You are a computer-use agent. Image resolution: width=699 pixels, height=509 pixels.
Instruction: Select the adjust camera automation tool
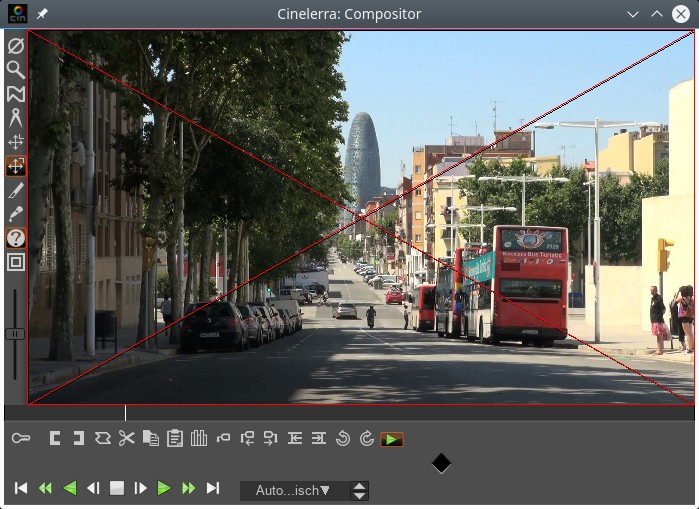15,142
